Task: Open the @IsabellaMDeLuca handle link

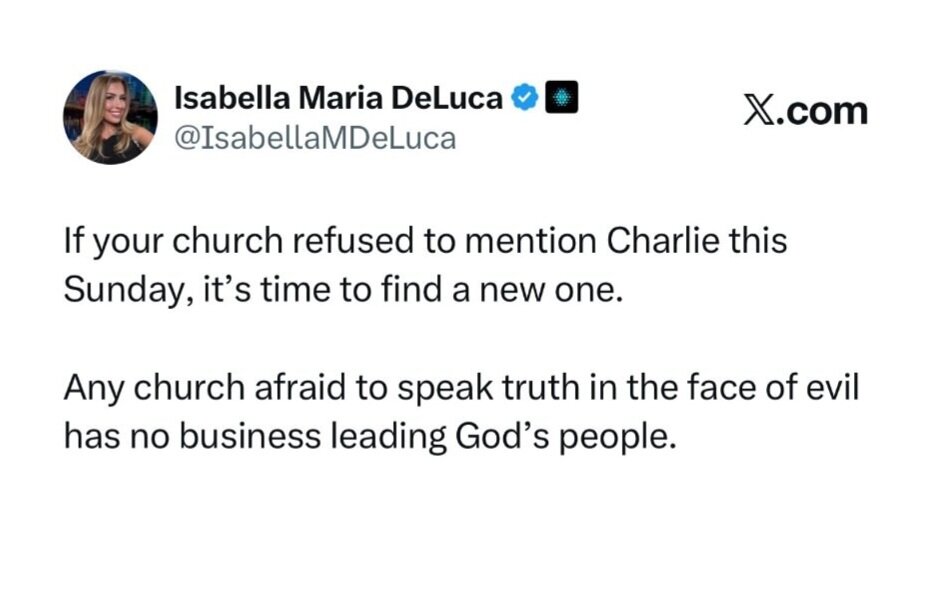Action: [315, 139]
